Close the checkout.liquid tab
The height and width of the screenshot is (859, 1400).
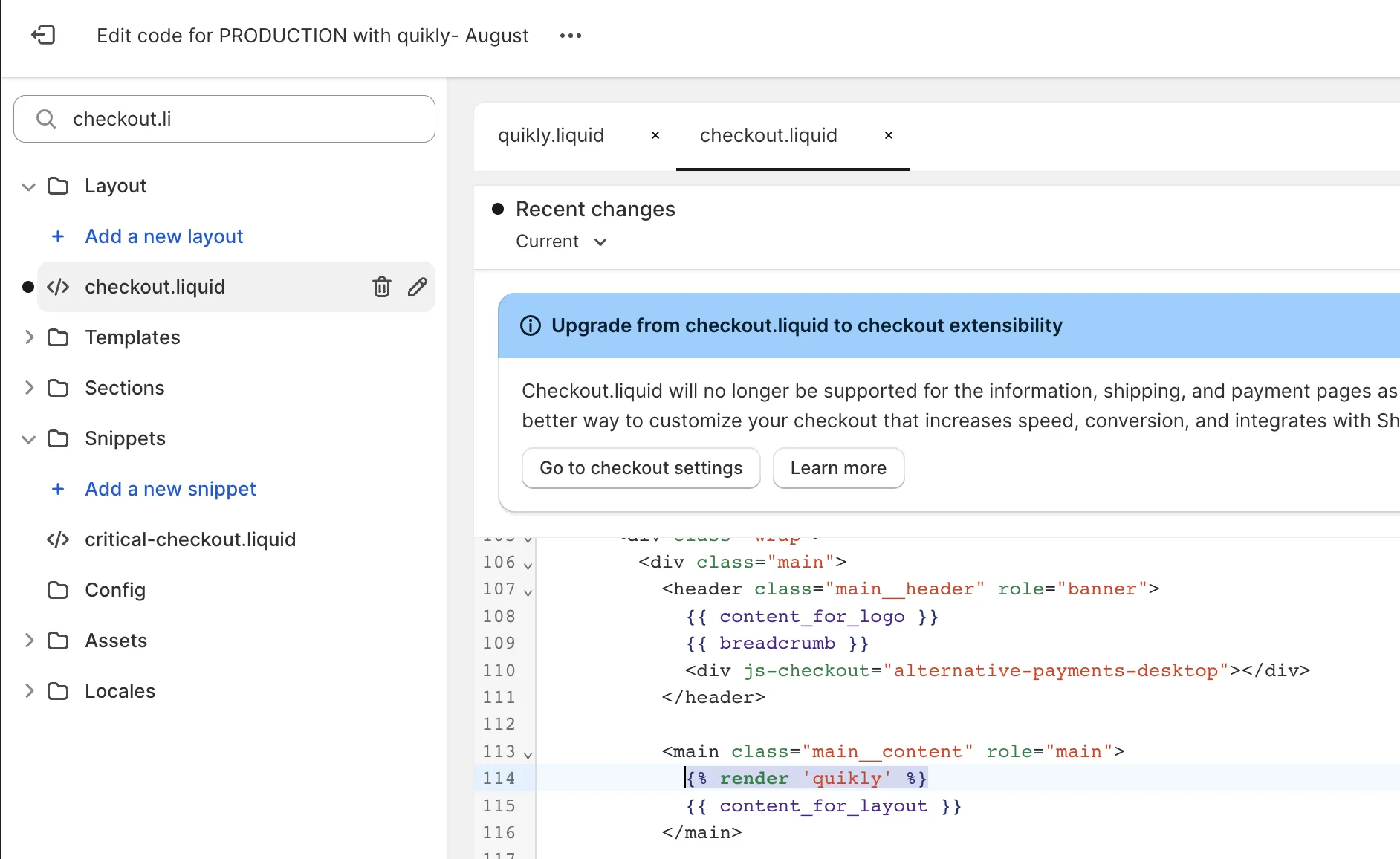tap(888, 135)
